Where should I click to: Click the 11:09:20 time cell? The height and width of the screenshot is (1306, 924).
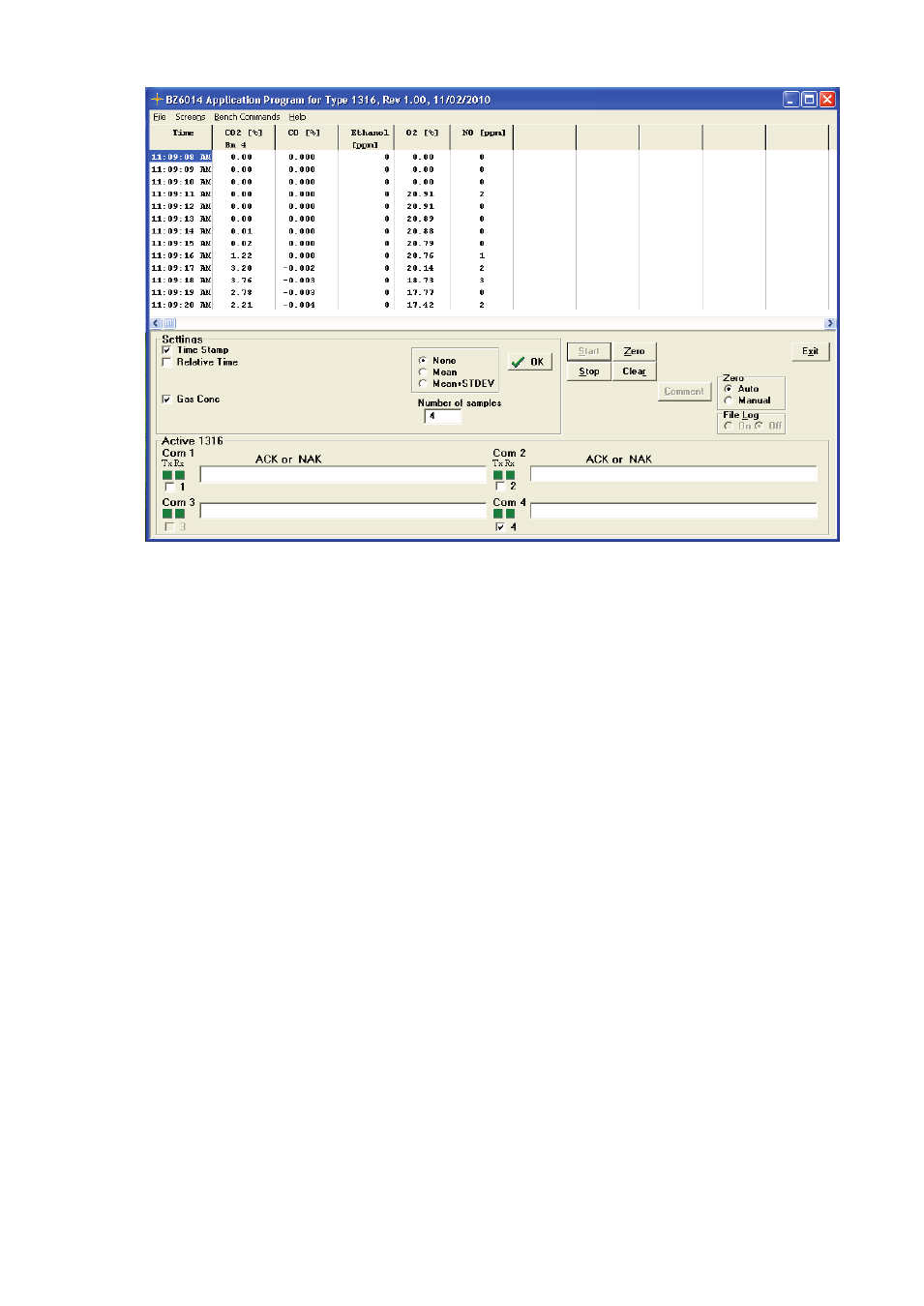[181, 305]
